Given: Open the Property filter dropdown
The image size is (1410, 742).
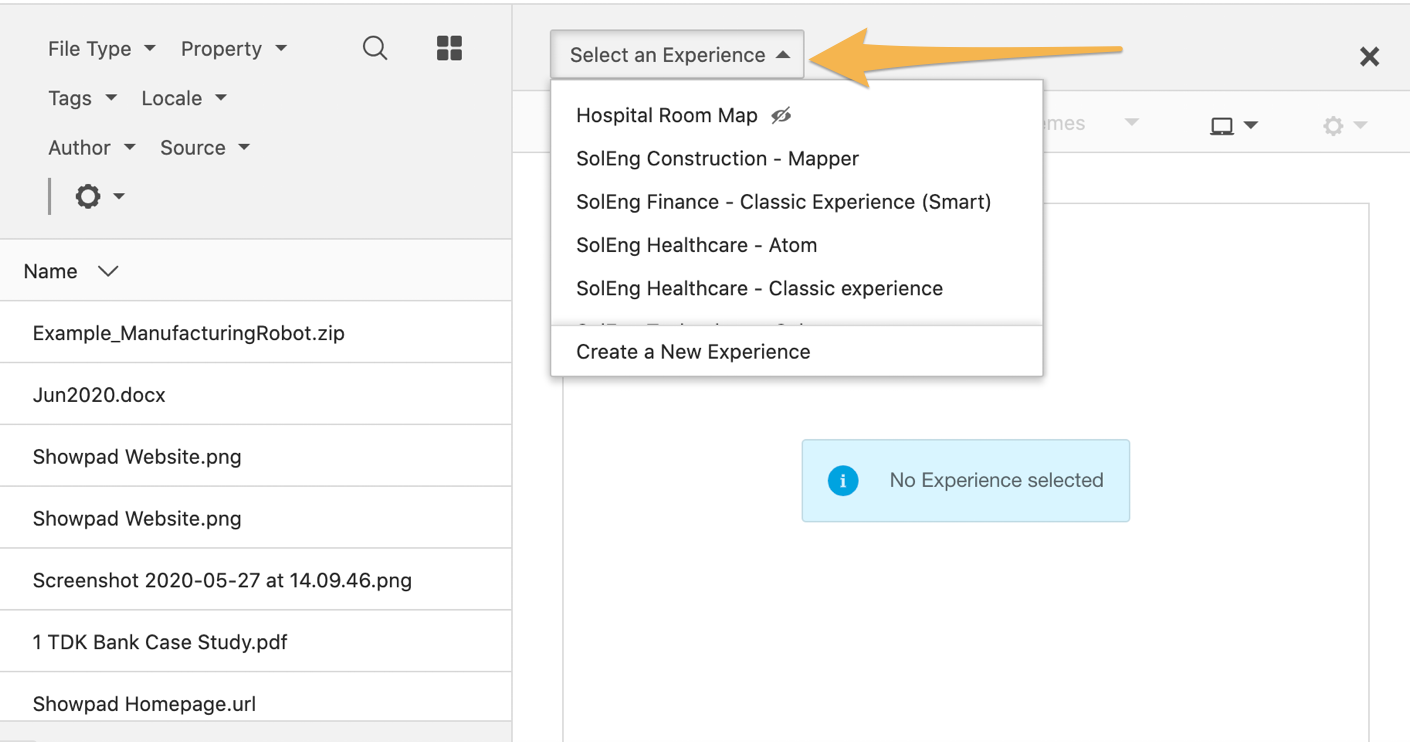Looking at the screenshot, I should coord(233,48).
